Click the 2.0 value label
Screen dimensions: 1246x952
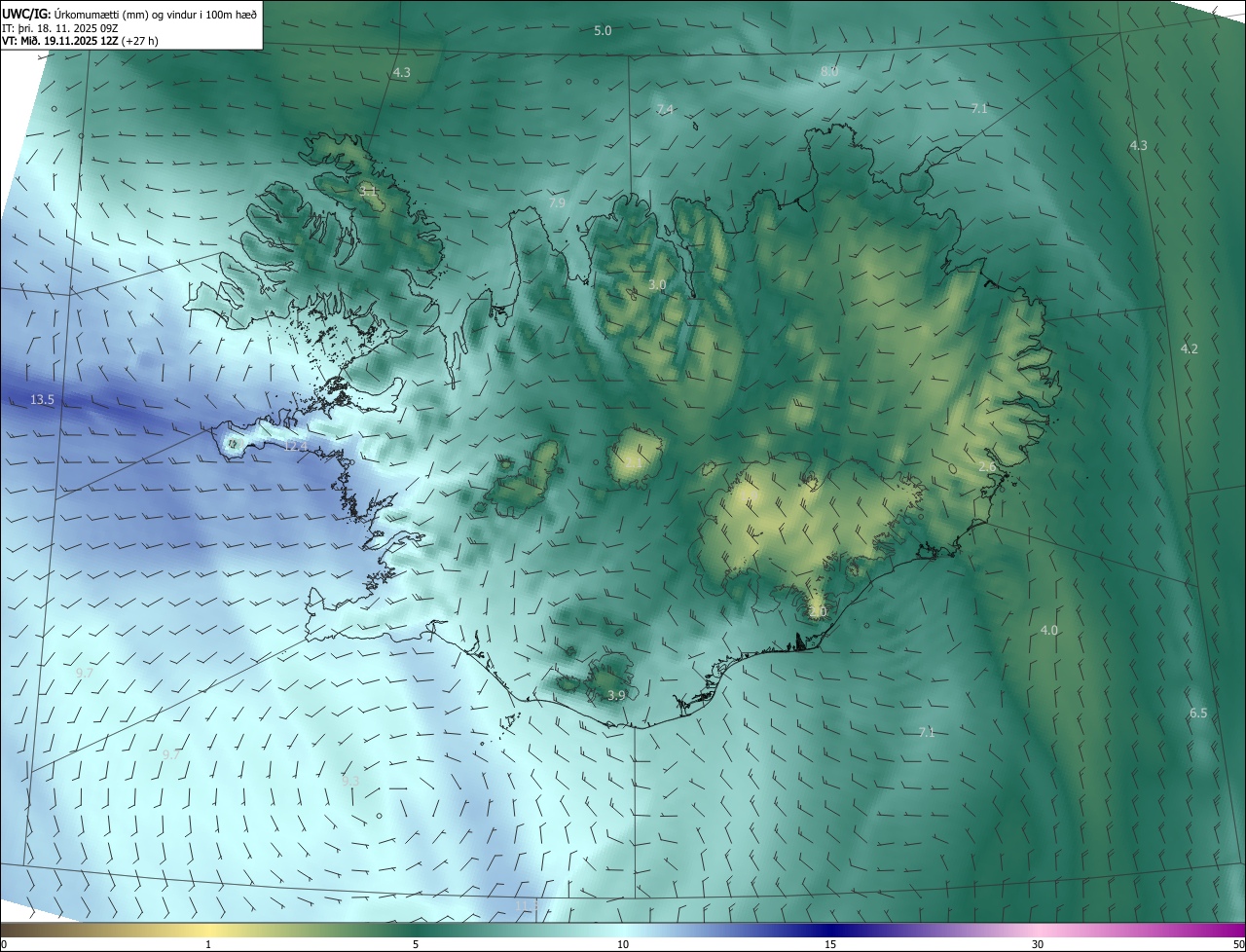[818, 611]
